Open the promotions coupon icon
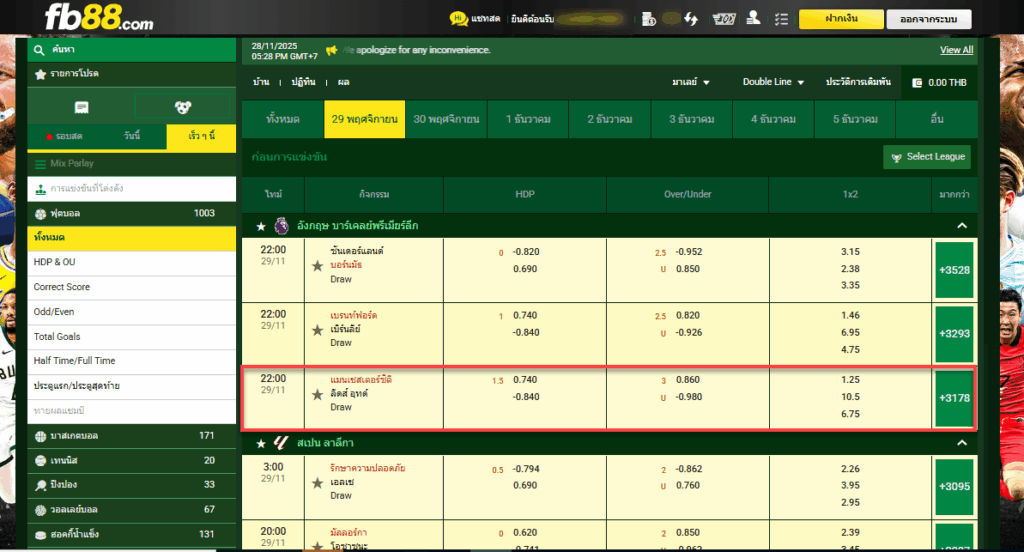 click(724, 19)
